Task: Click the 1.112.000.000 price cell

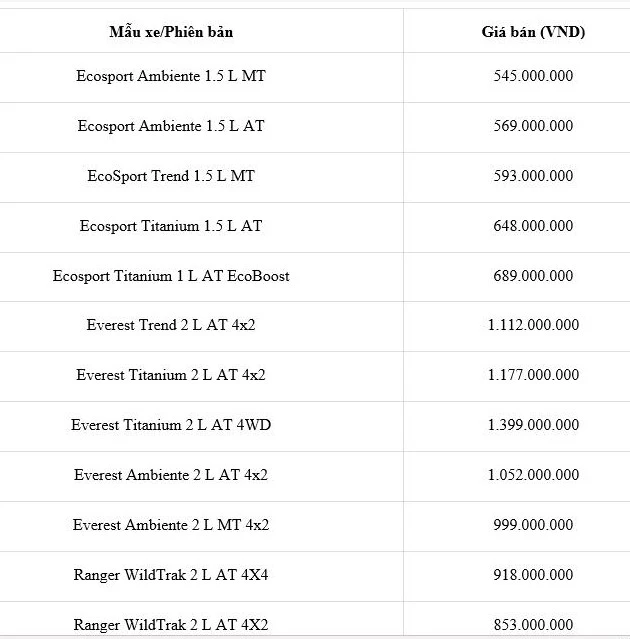Action: coord(533,326)
